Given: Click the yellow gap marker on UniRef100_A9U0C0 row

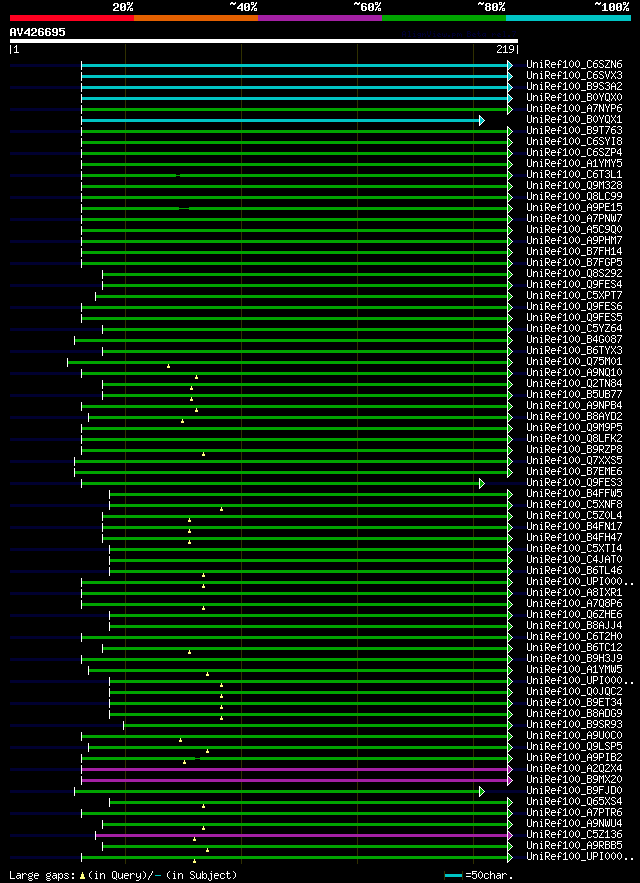Looking at the screenshot, I should pos(180,740).
